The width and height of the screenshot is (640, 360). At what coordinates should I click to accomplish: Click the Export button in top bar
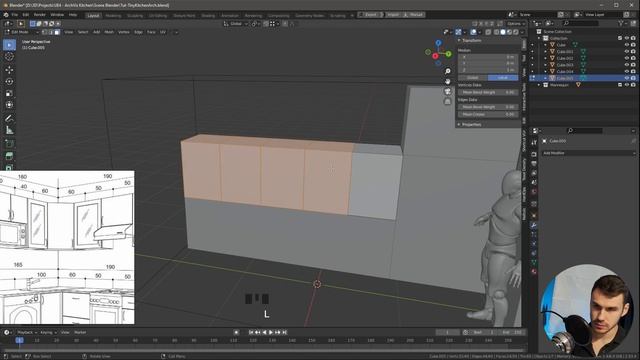371,15
